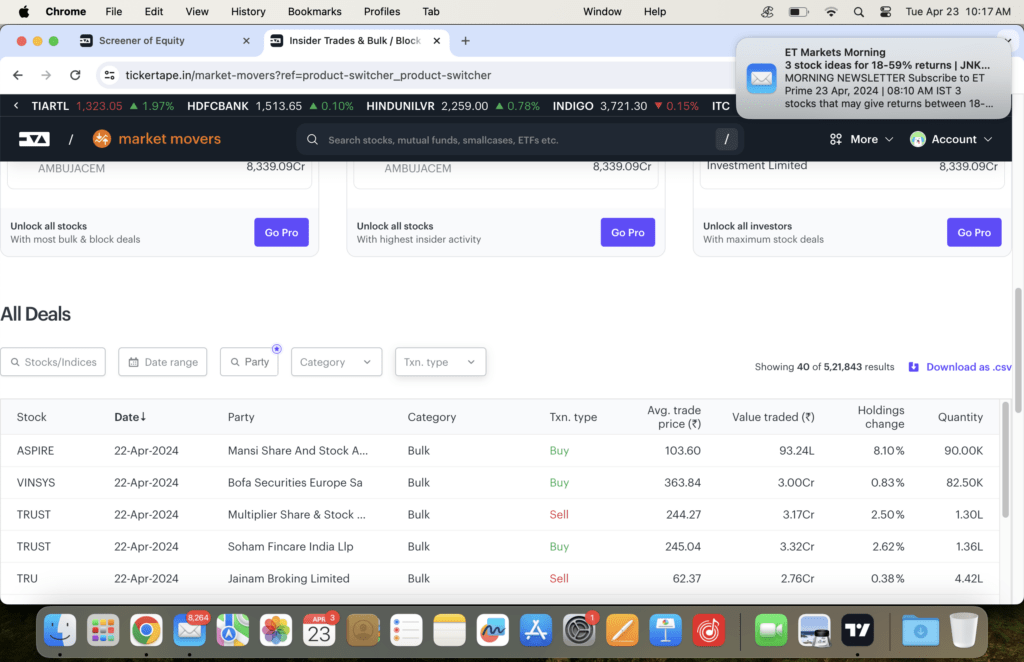
Task: Open the Party filter
Action: point(249,362)
